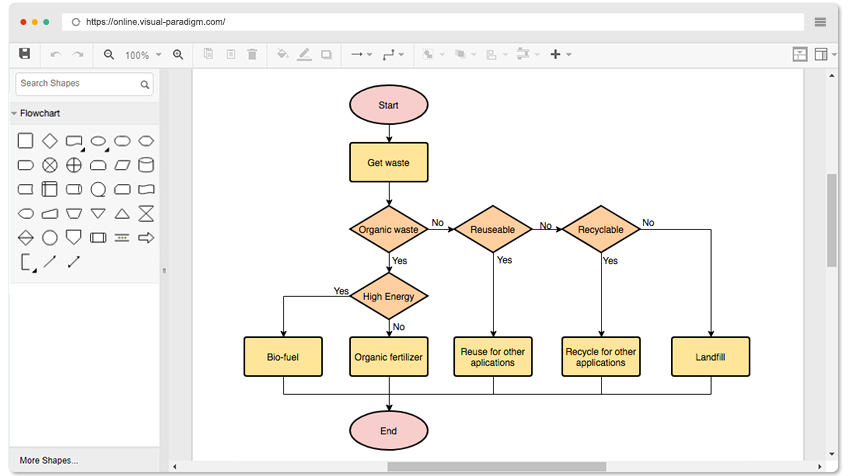Screen dimensions: 848x476
Task: Open the bring-to-front dropdown
Action: click(x=433, y=54)
